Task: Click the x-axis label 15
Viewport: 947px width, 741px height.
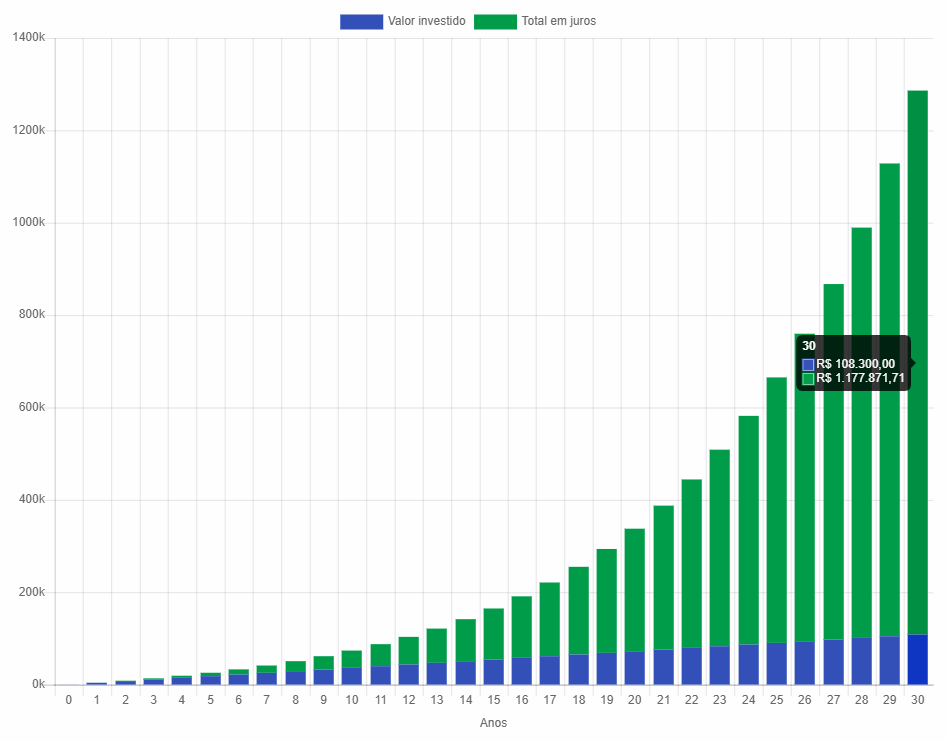Action: (x=493, y=700)
